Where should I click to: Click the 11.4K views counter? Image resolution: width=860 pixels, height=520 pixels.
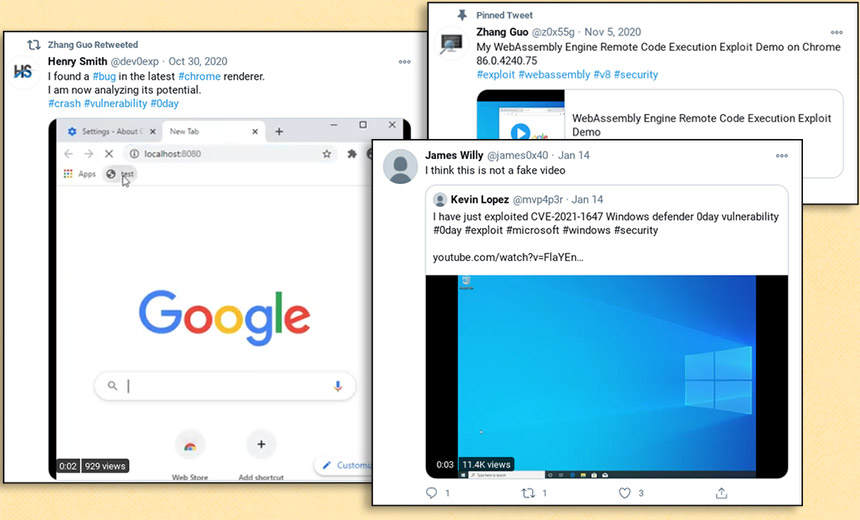tap(486, 465)
